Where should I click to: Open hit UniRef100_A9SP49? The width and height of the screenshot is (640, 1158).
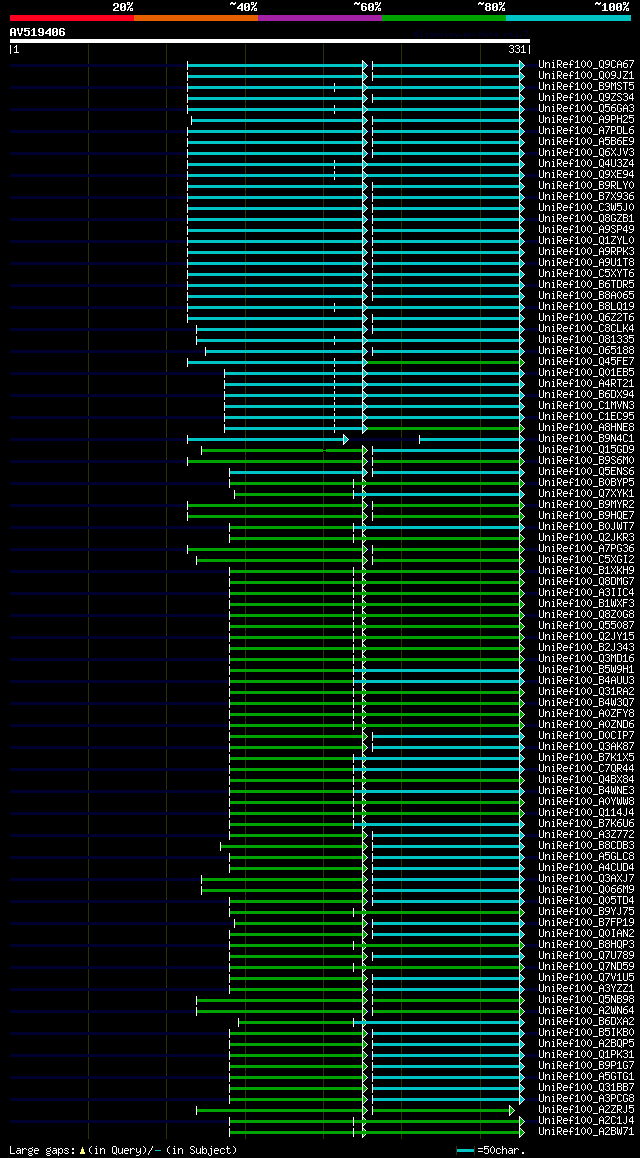tap(586, 230)
